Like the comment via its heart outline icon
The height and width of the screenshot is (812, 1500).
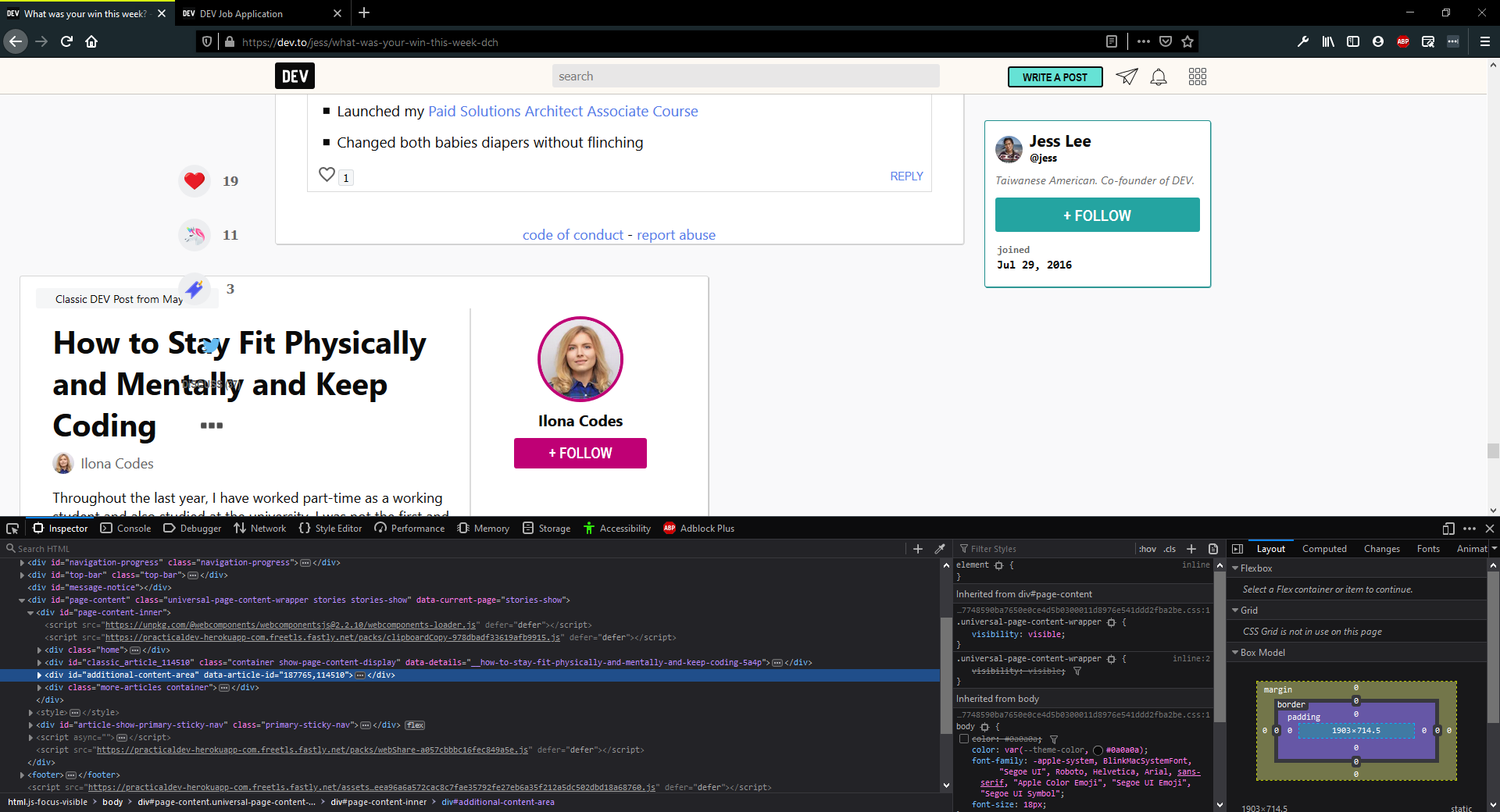(x=327, y=175)
